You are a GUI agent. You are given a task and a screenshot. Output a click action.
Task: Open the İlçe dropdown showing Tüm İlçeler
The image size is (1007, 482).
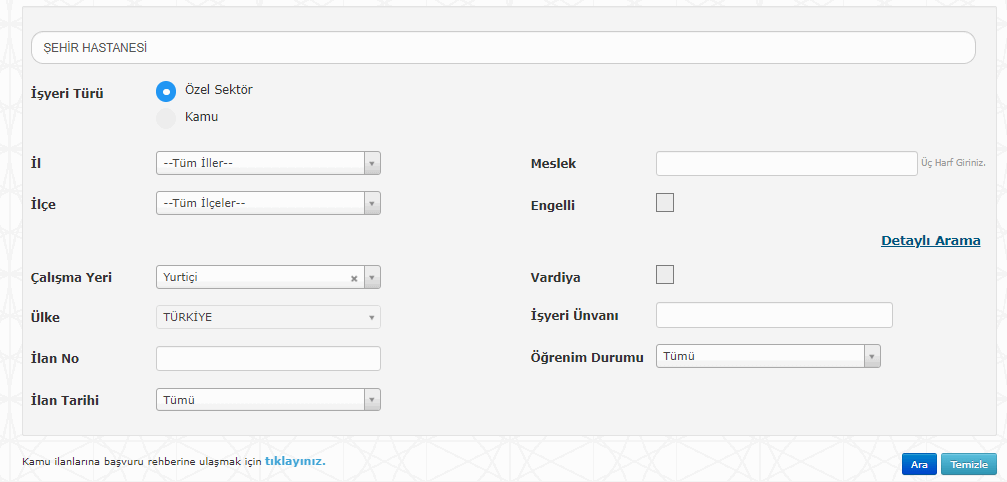coord(268,203)
